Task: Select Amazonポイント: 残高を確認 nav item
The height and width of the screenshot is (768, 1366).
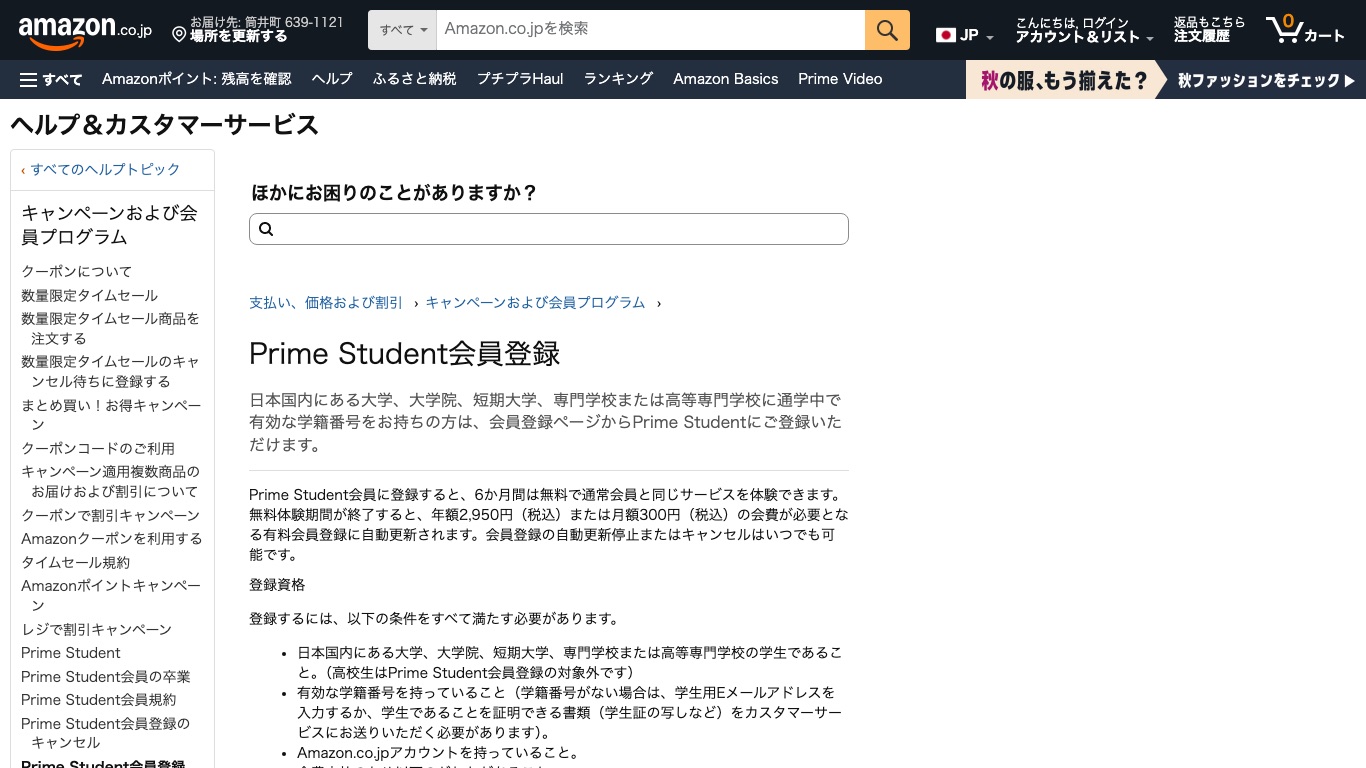Action: click(x=197, y=79)
